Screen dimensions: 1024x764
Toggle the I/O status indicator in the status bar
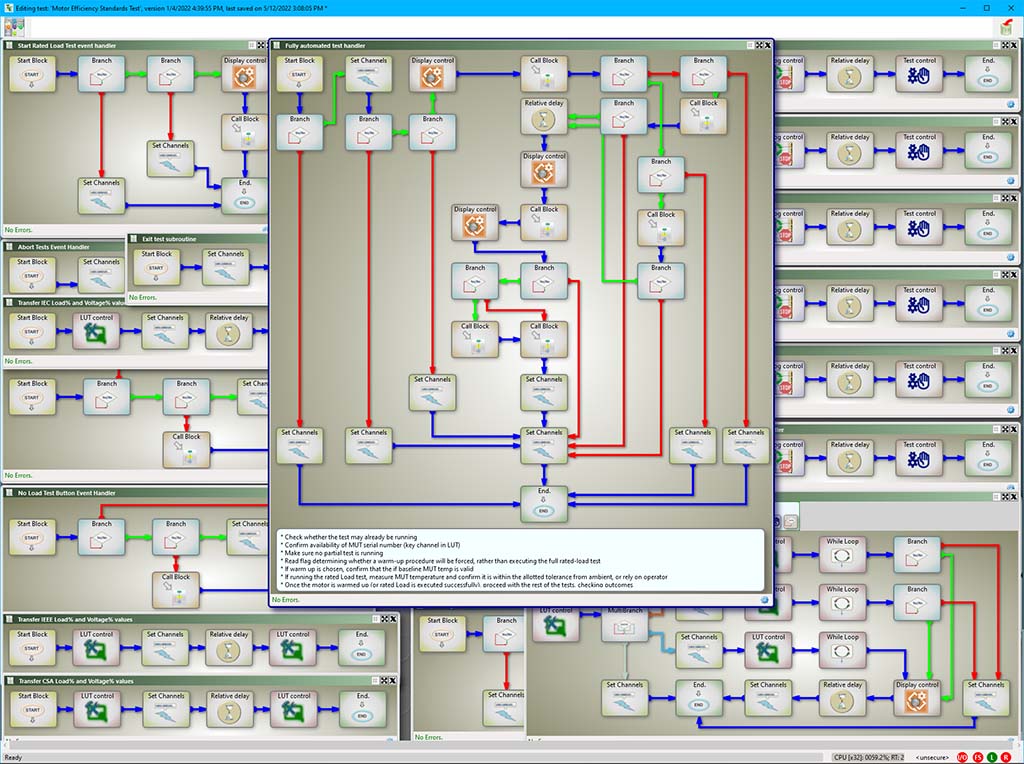pos(962,756)
